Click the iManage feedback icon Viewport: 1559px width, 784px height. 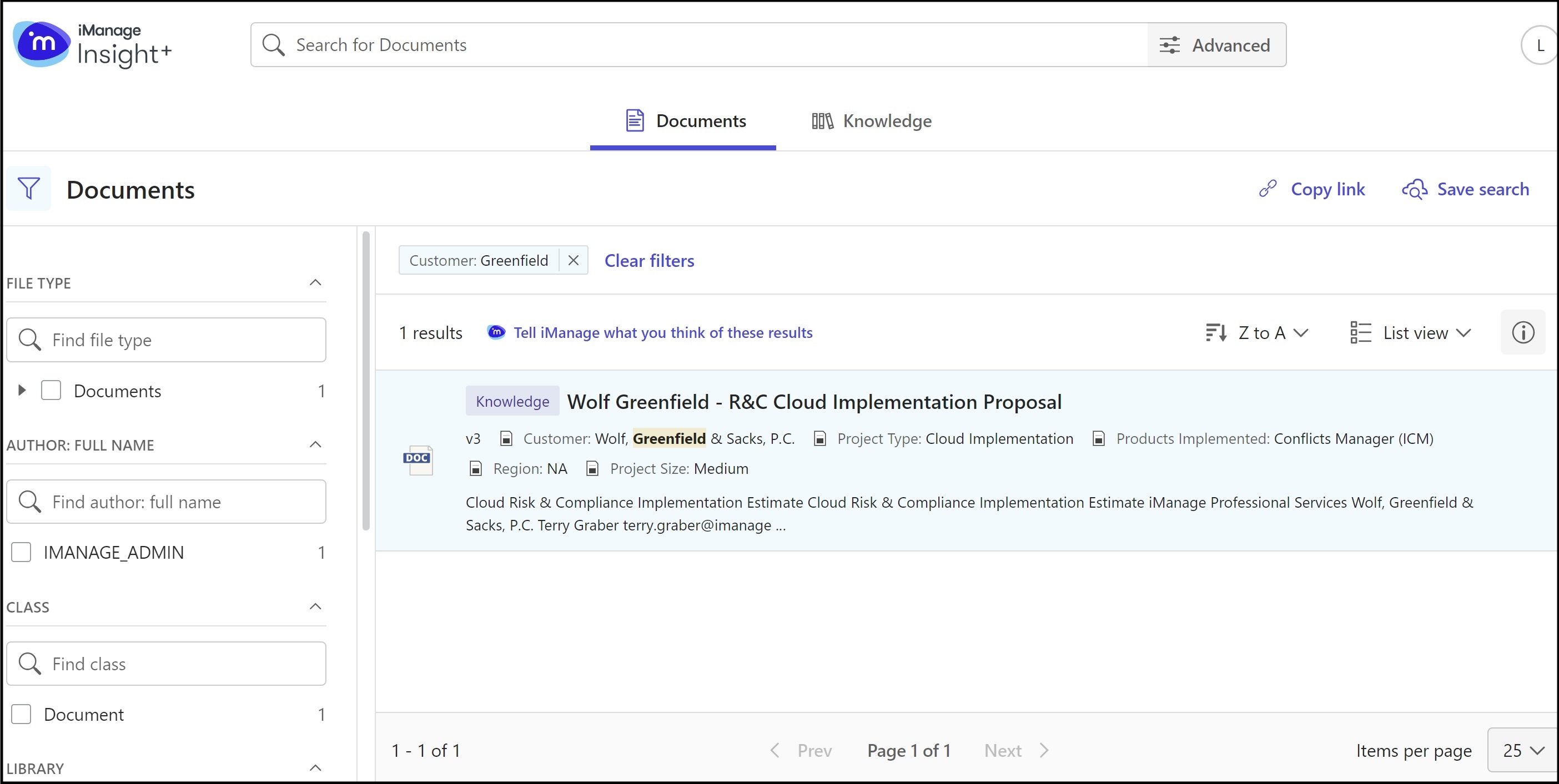[x=496, y=332]
